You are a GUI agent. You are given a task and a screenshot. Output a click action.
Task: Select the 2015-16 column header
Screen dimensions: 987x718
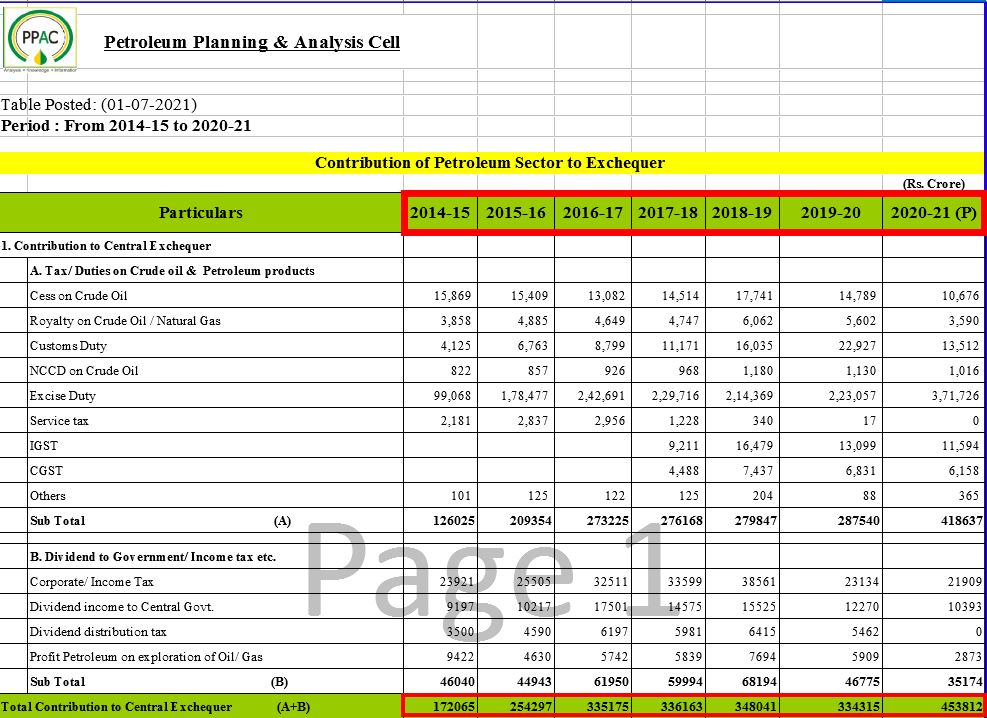tap(516, 213)
